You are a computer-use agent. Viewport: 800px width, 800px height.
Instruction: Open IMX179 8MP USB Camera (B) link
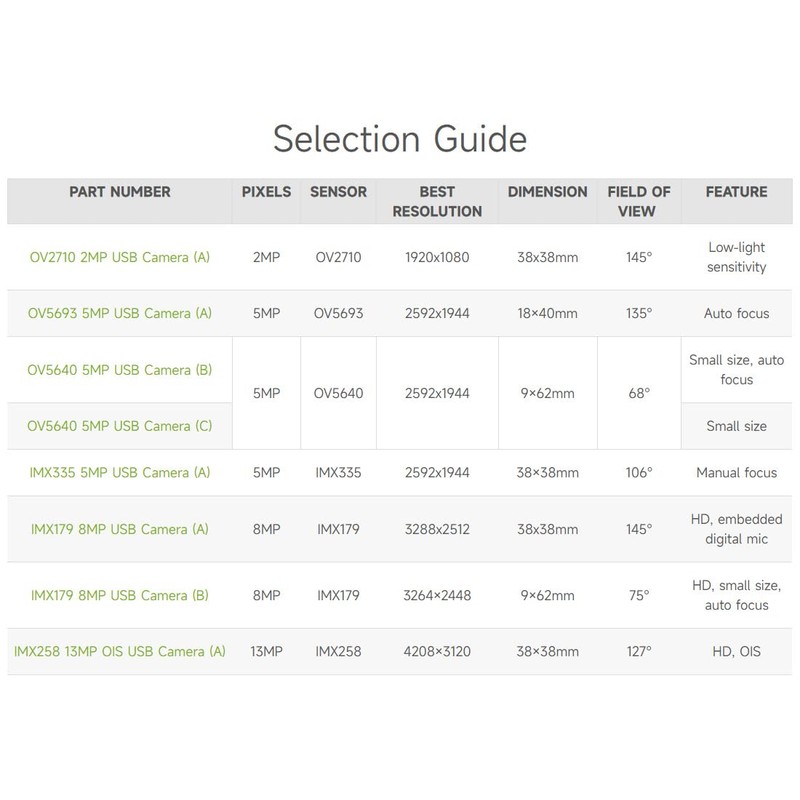(x=120, y=596)
